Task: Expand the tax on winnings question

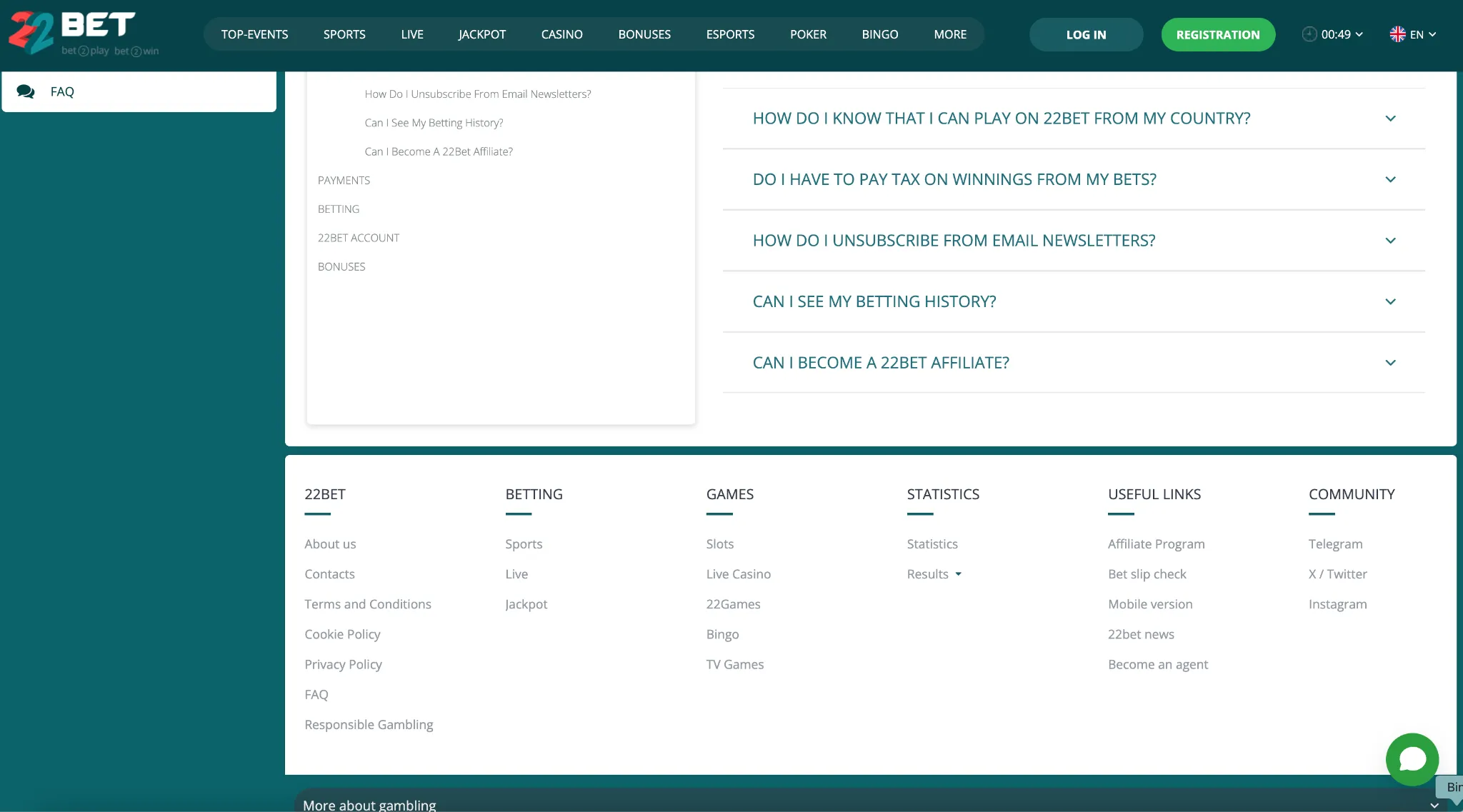Action: tap(1074, 179)
